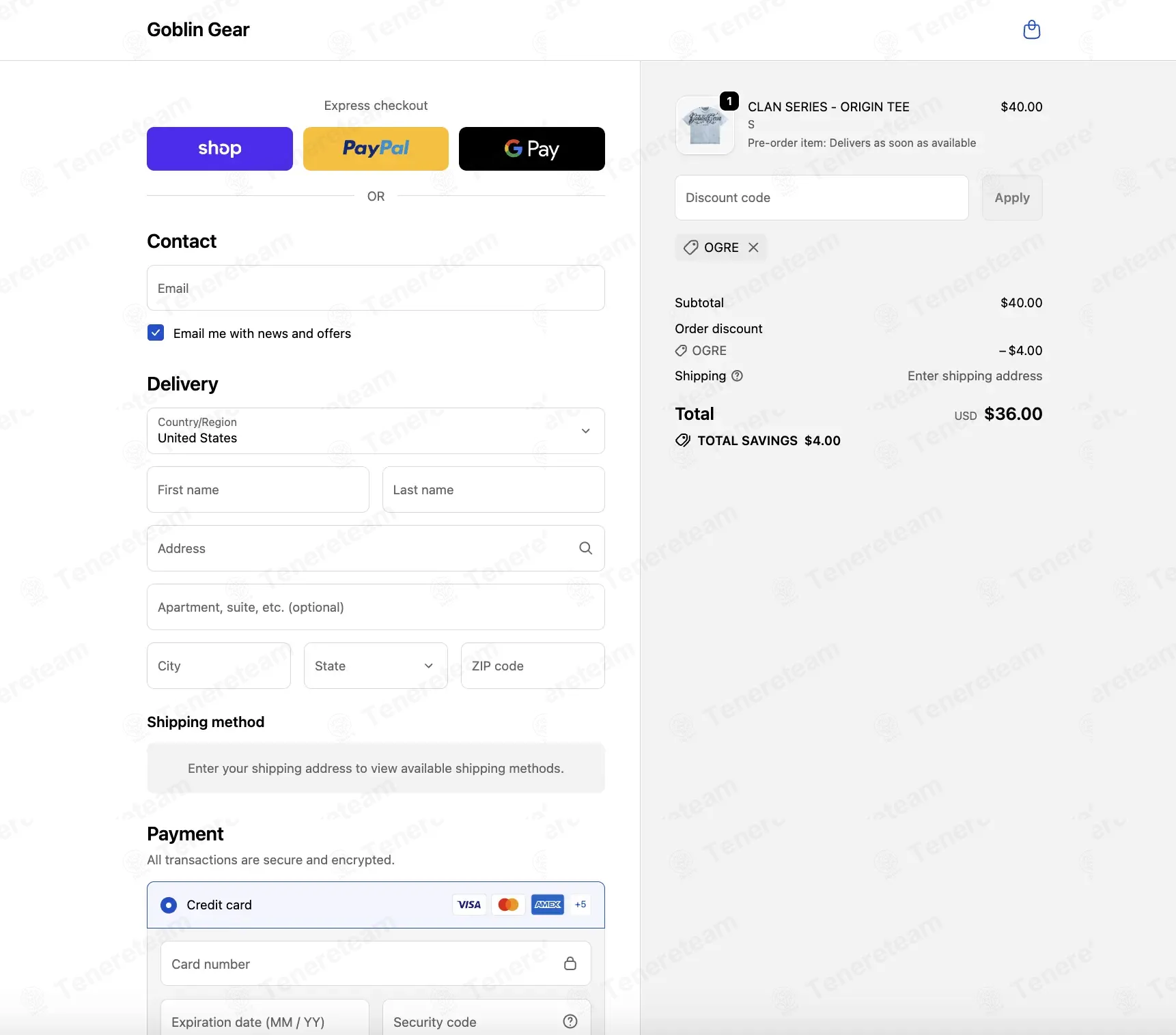
Task: Open the Country/Region dropdown
Action: [376, 431]
